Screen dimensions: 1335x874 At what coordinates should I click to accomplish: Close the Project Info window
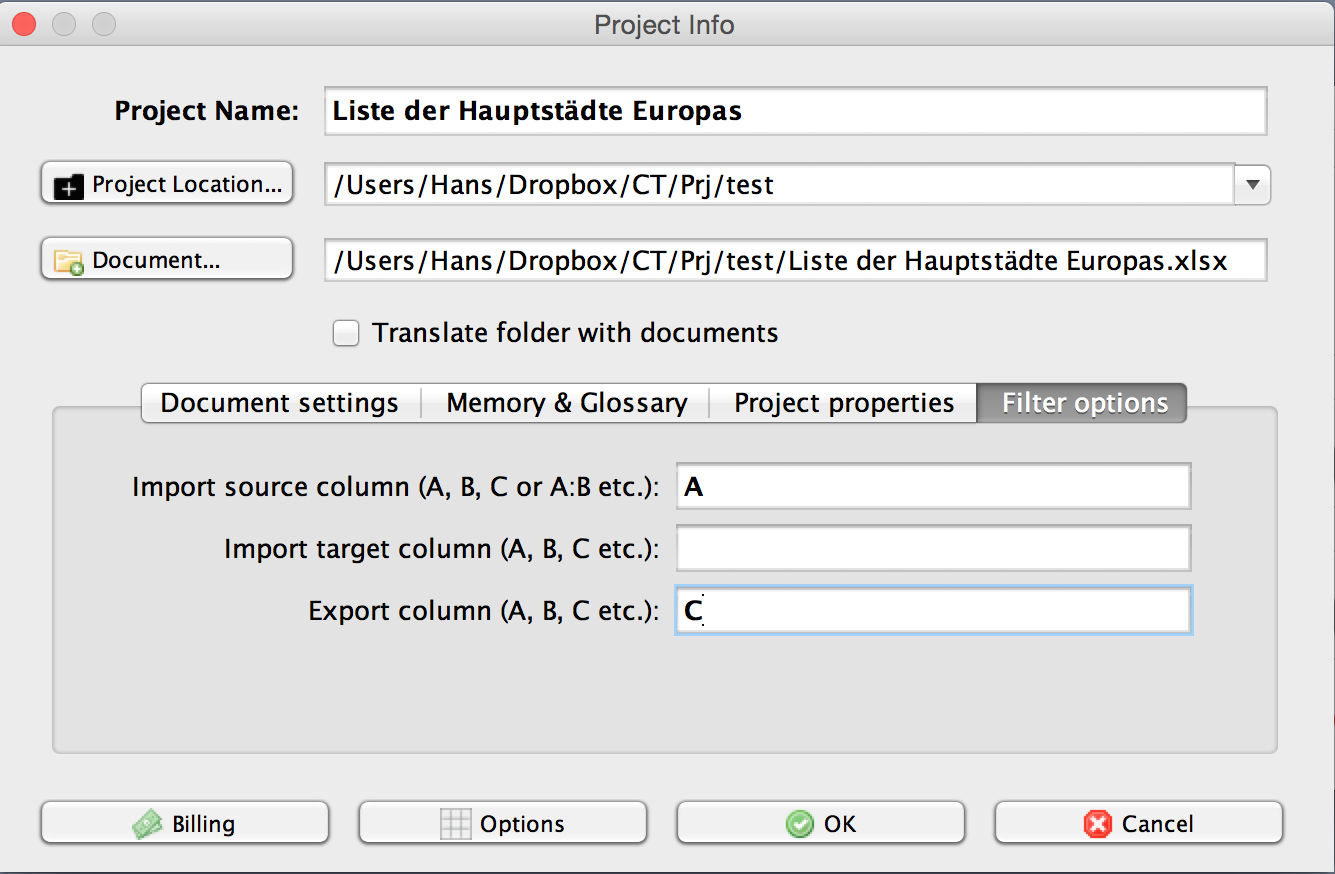pyautogui.click(x=24, y=23)
